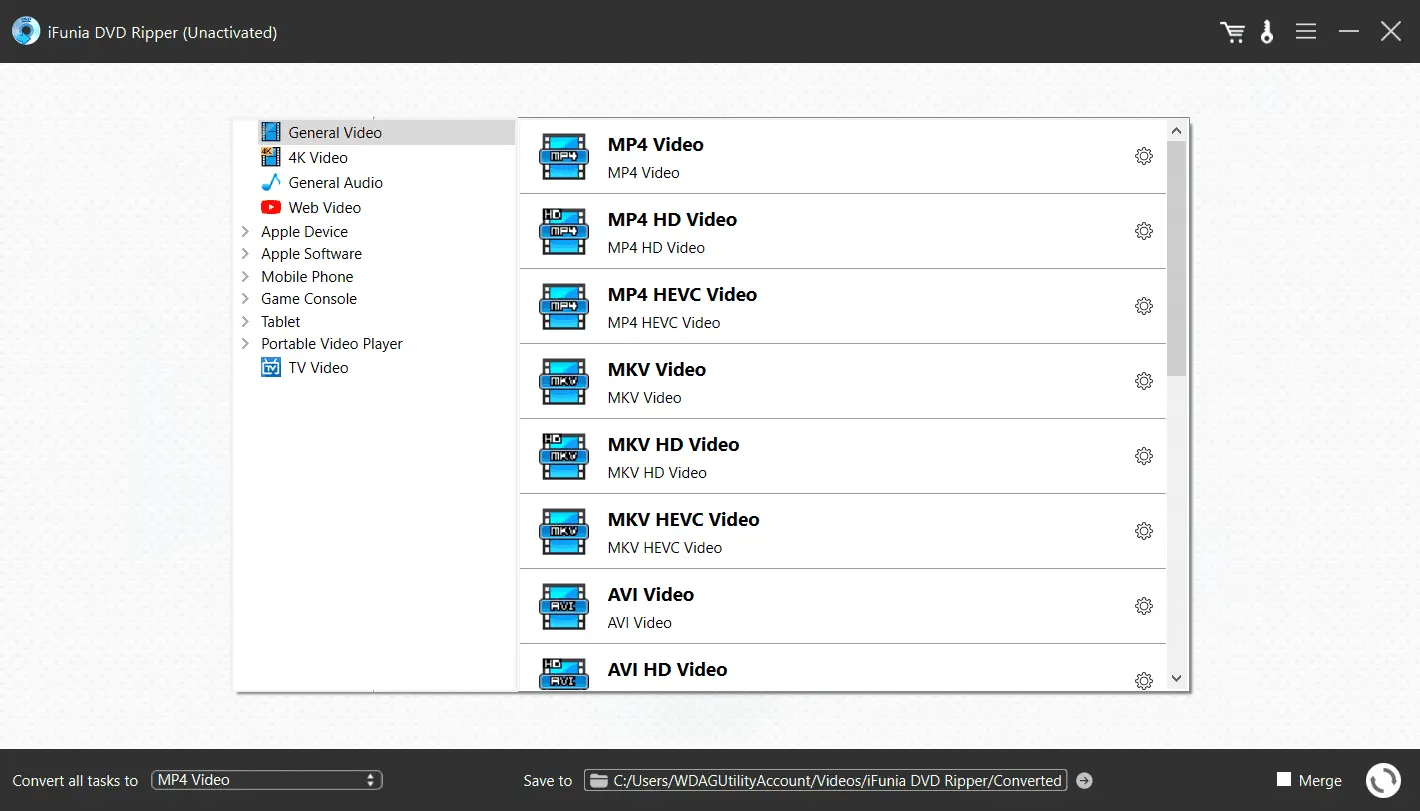Choose the MP4 HD Video format
This screenshot has width=1420, height=811.
[x=672, y=231]
